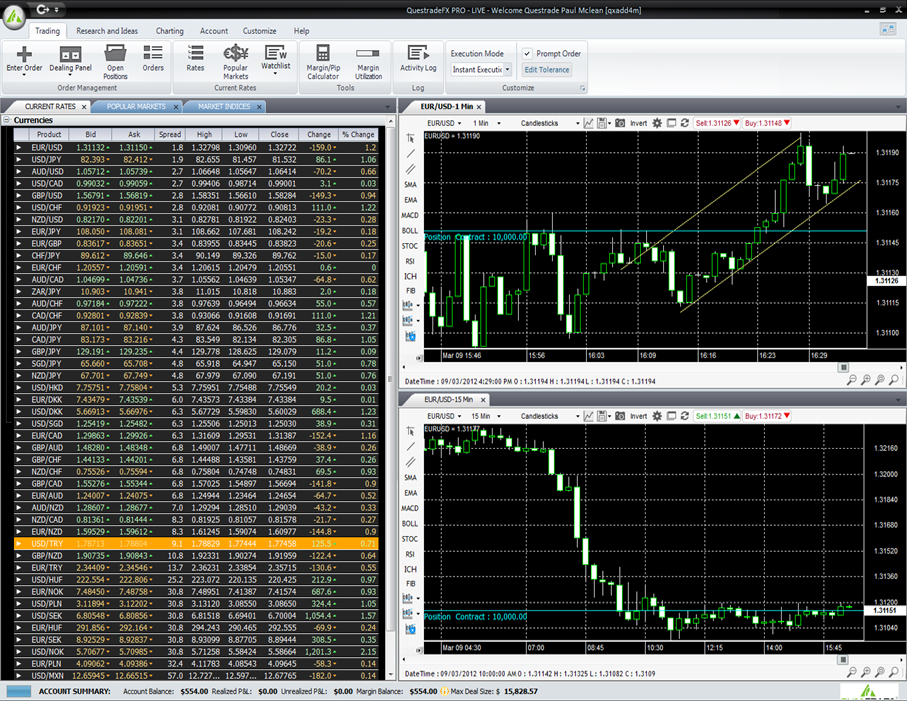Open Popular Markets currency icon
This screenshot has width=907, height=701.
235,54
